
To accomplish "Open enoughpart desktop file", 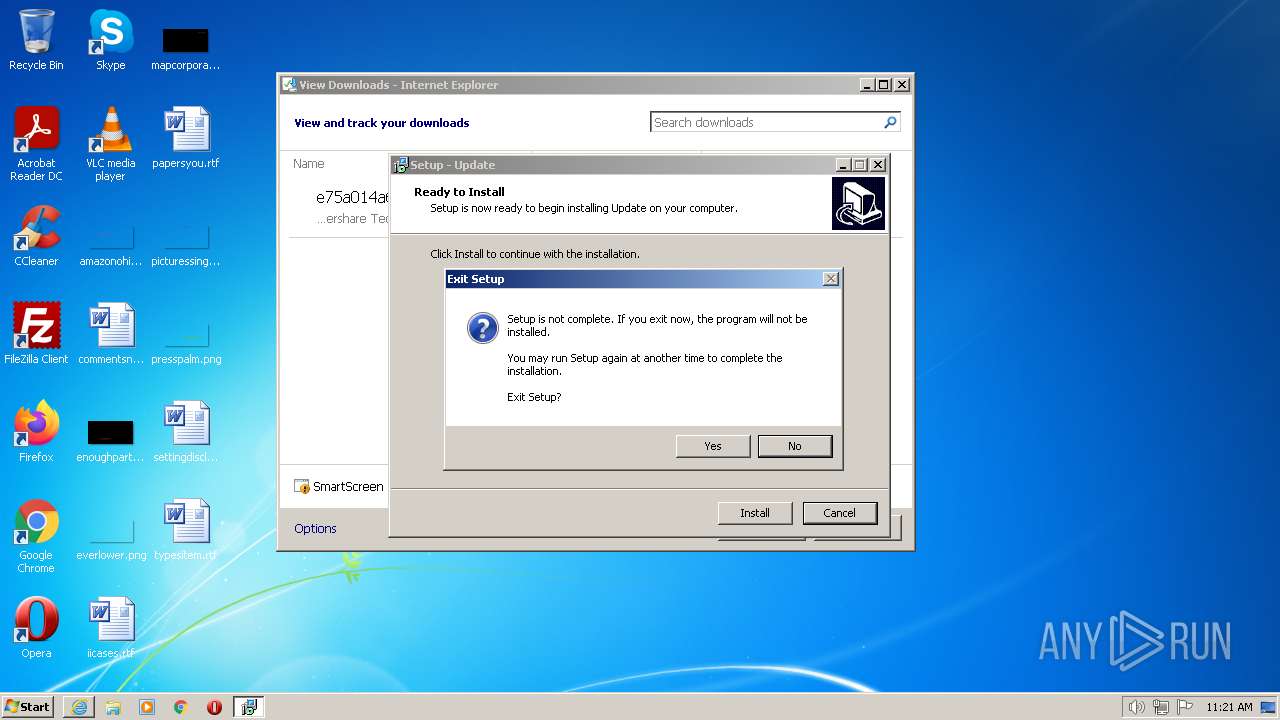I will [x=110, y=441].
